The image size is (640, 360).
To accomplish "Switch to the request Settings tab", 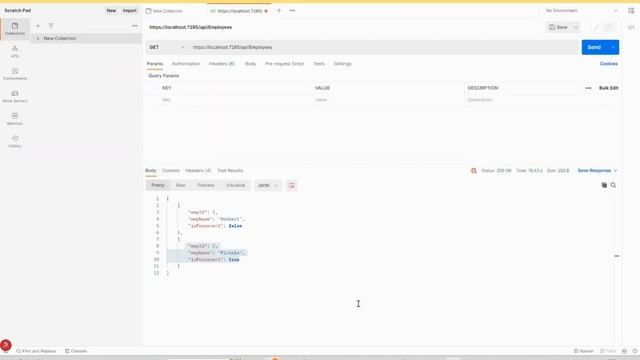I will 342,64.
